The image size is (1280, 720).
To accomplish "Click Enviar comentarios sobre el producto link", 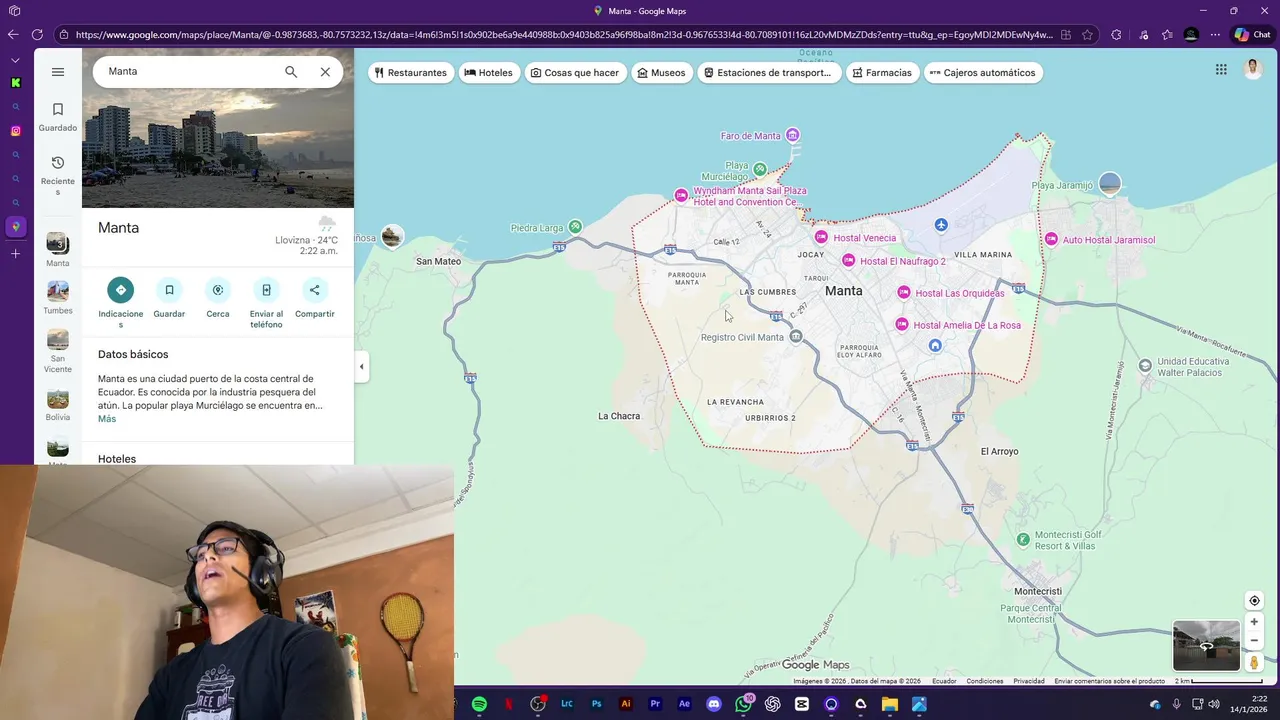I will click(1109, 681).
